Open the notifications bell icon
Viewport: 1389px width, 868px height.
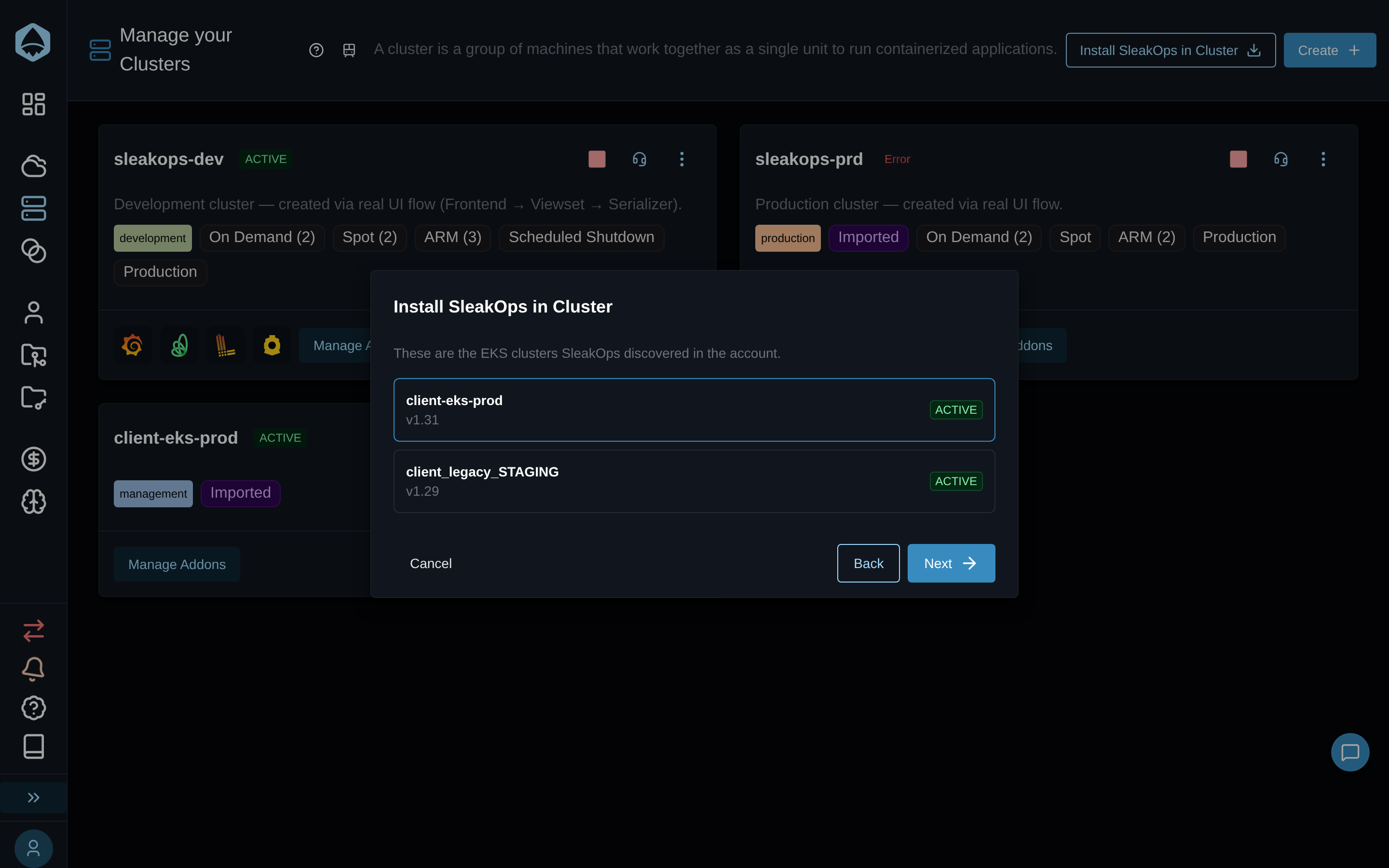(33, 669)
